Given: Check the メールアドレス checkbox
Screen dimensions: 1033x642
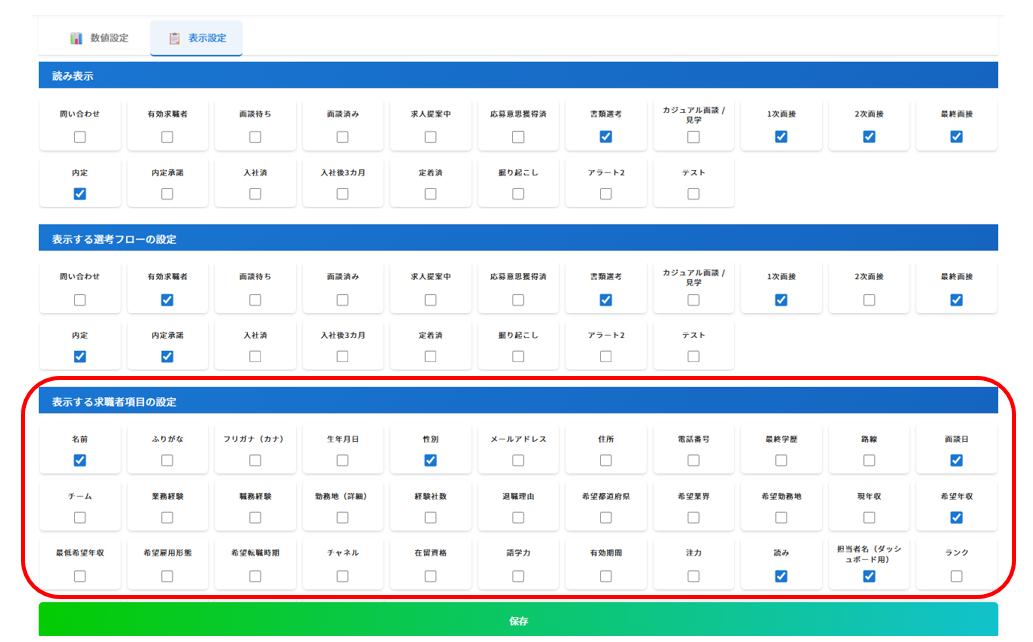Looking at the screenshot, I should (x=518, y=460).
